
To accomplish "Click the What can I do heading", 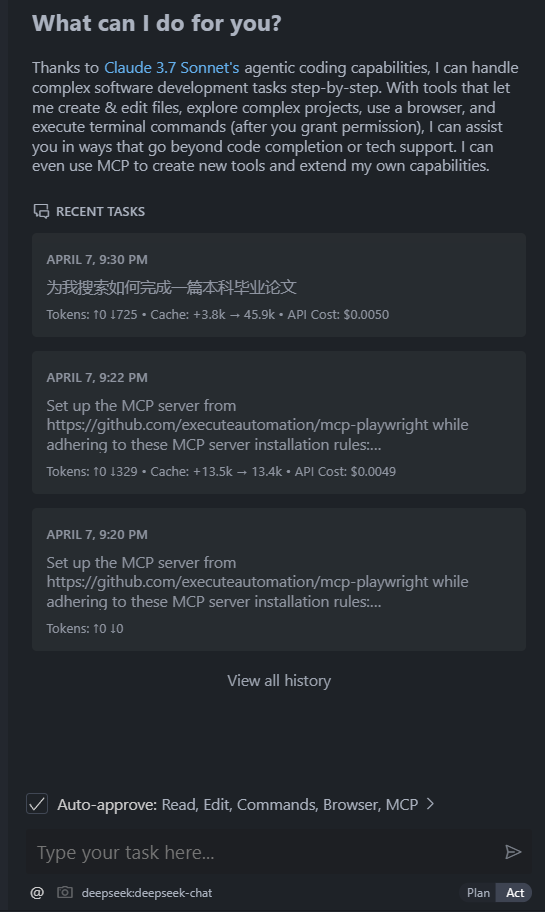I will [x=157, y=23].
